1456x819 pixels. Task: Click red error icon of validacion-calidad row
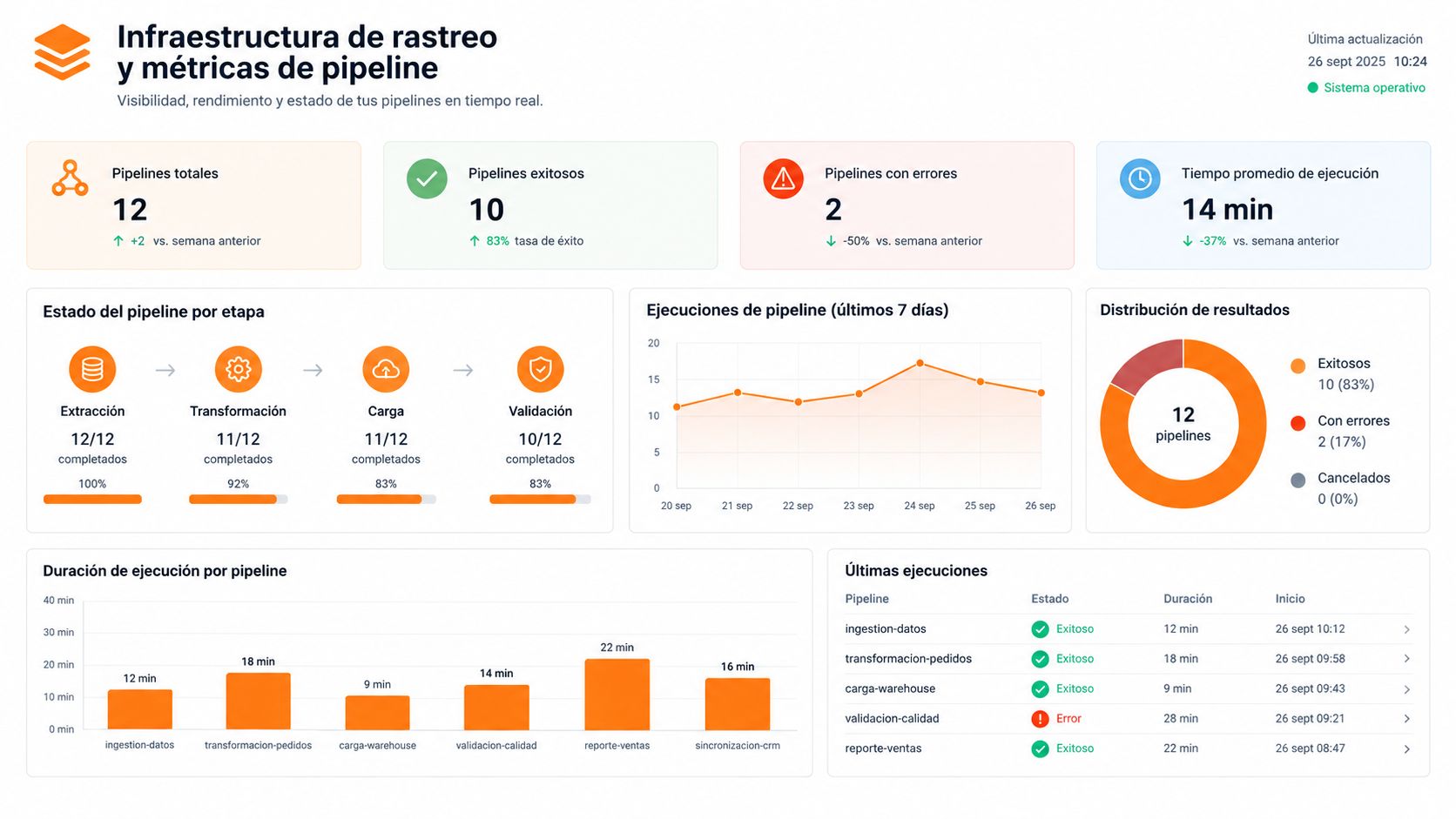[1040, 719]
